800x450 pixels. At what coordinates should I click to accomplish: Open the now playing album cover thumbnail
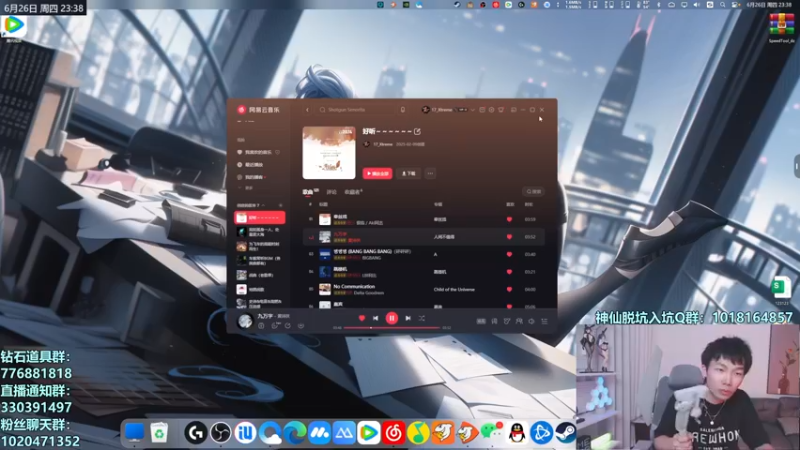point(245,320)
